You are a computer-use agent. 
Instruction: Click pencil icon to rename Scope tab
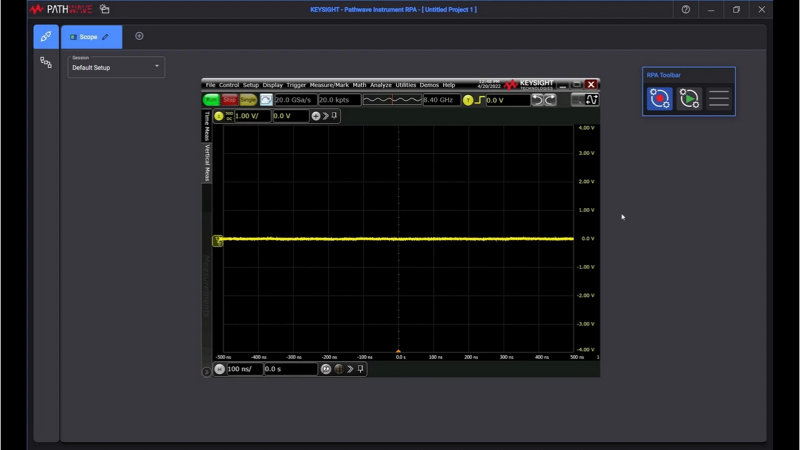click(105, 37)
